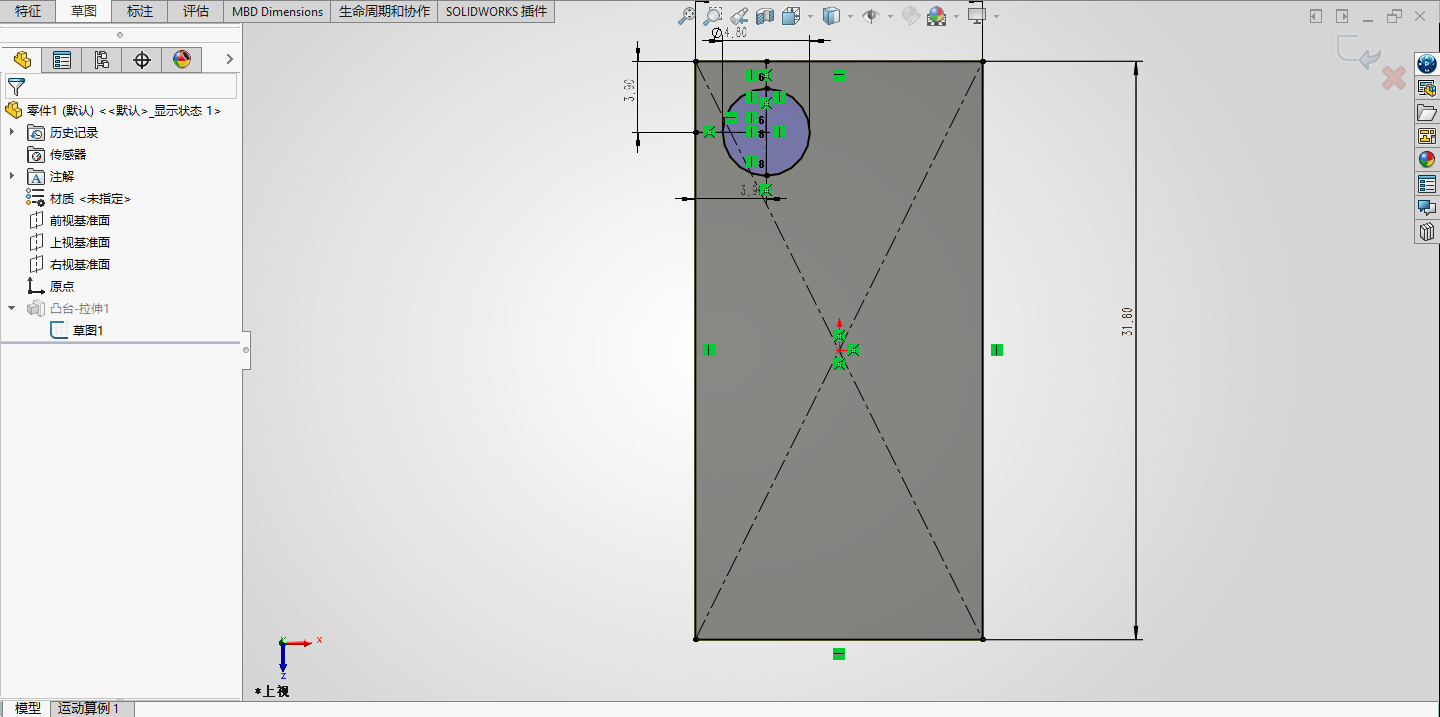1440x717 pixels.
Task: Select 零件1 root node in tree
Action: point(113,111)
